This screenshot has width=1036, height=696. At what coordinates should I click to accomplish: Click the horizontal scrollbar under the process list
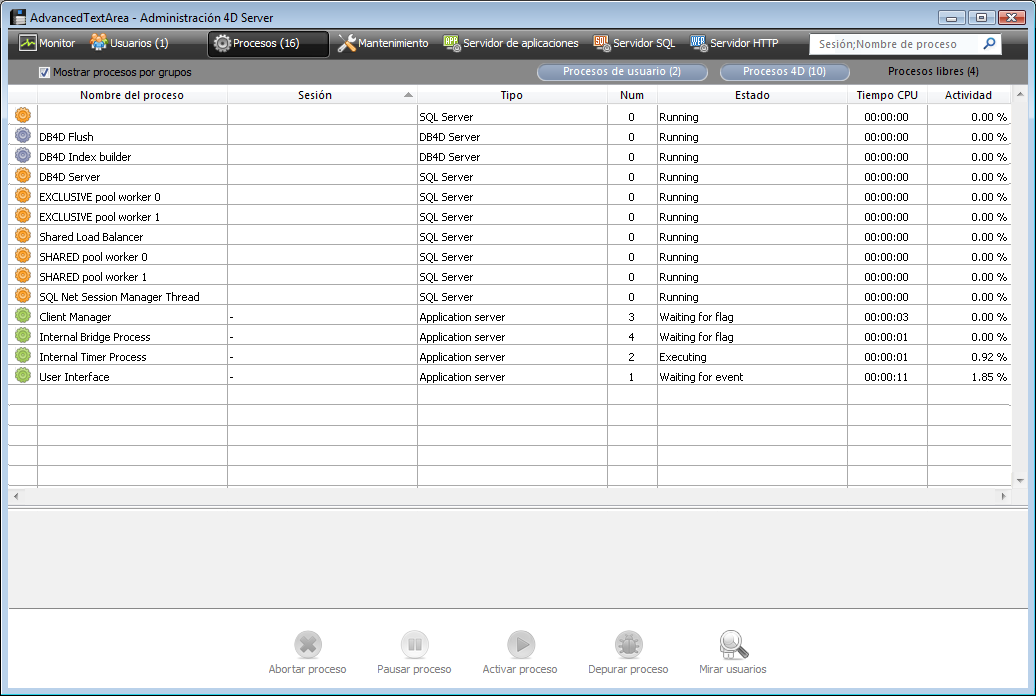click(x=510, y=496)
